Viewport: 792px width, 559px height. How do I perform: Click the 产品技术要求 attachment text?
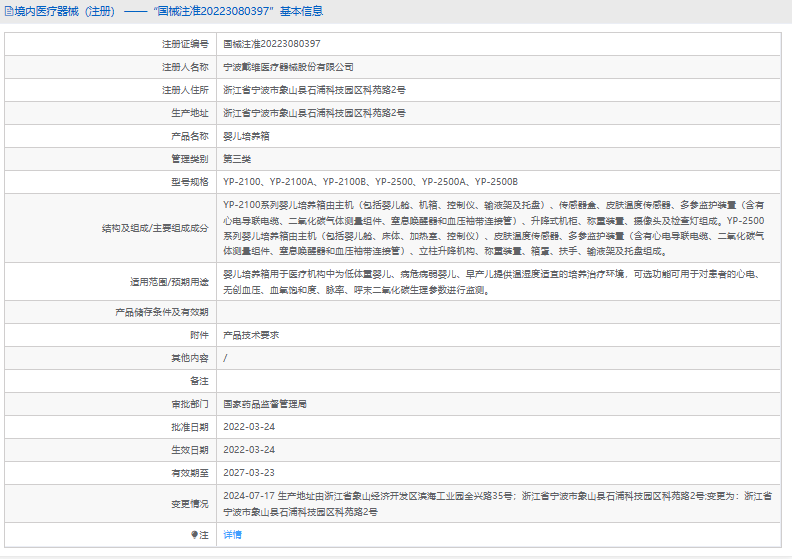(x=251, y=335)
